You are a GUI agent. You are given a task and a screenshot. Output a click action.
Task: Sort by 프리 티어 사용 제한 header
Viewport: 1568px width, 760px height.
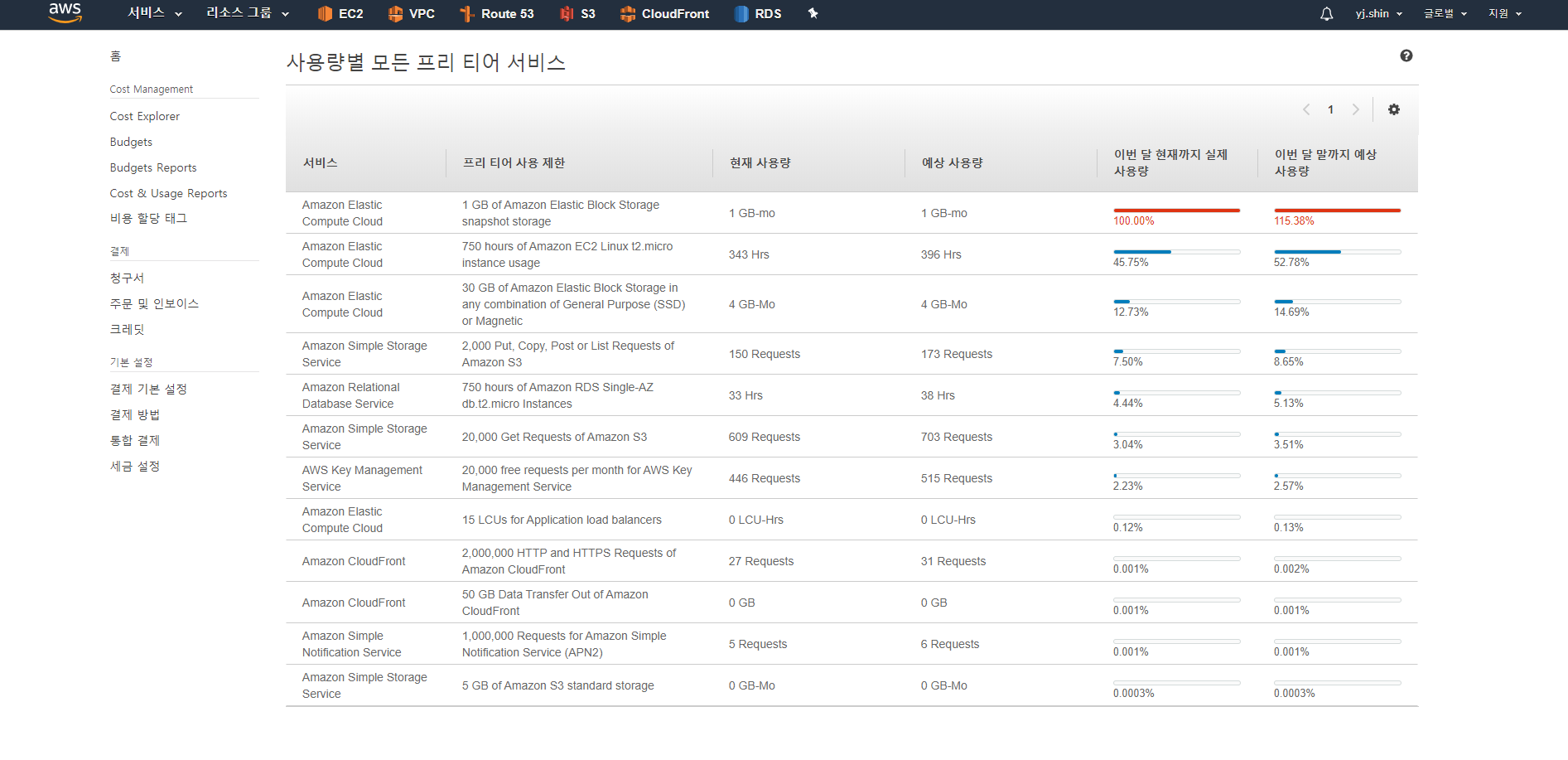point(514,162)
